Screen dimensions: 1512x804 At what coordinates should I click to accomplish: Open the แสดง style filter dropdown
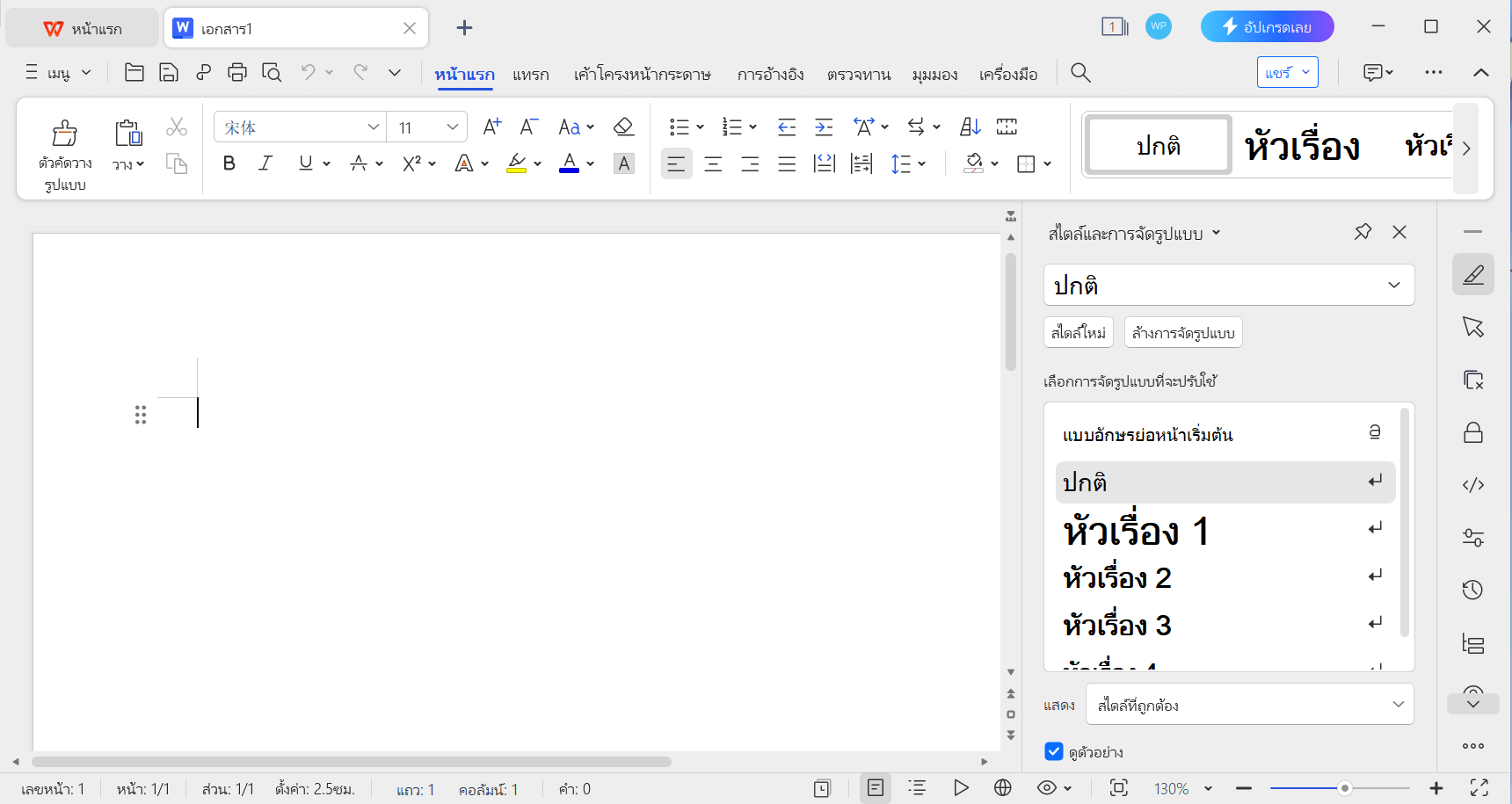(x=1249, y=705)
